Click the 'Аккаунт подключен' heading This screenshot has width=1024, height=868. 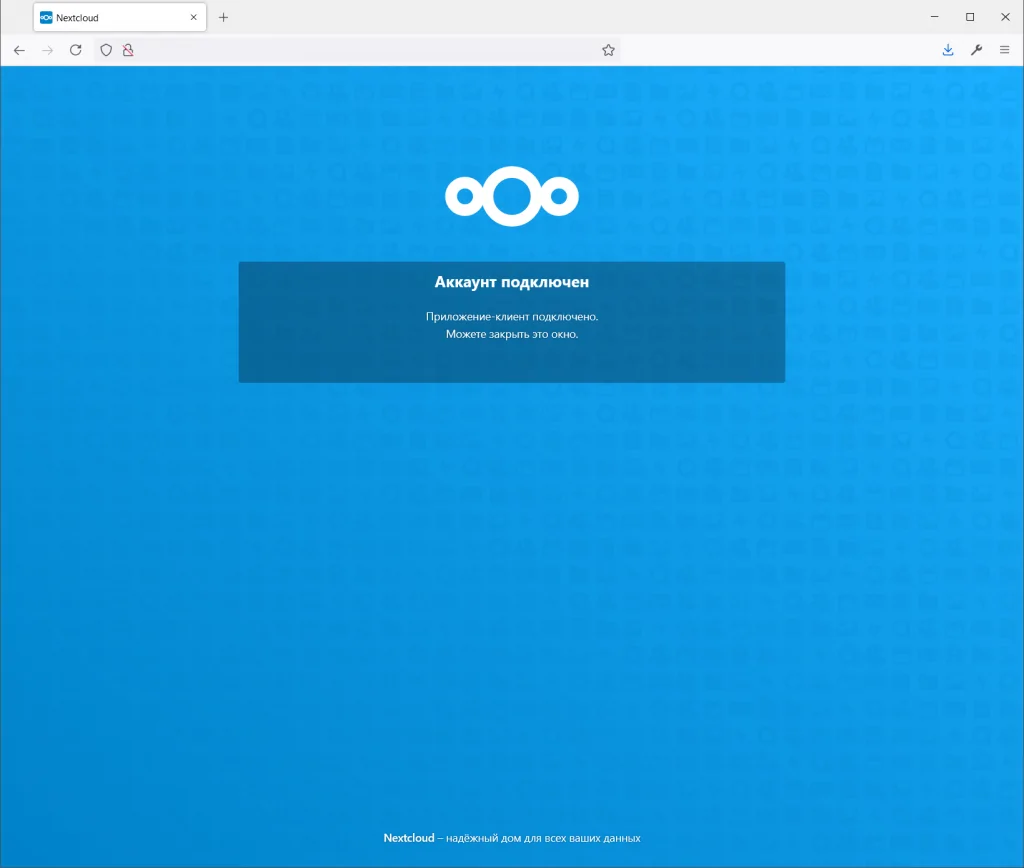tap(512, 282)
